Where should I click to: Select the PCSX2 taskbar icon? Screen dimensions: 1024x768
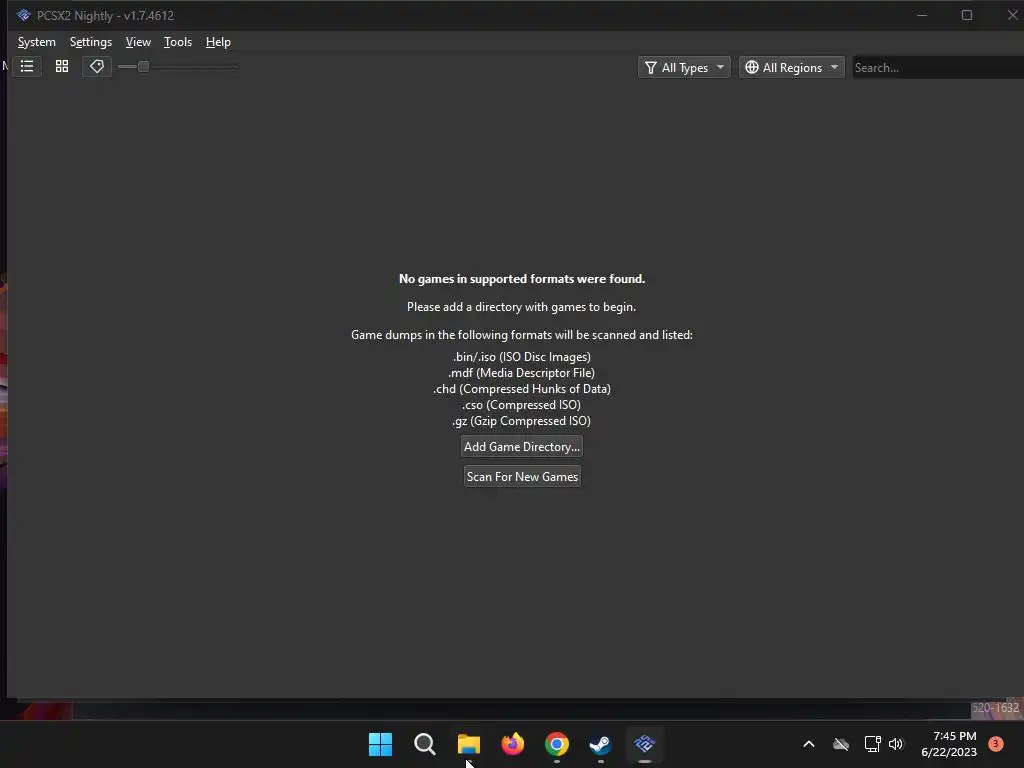tap(645, 744)
